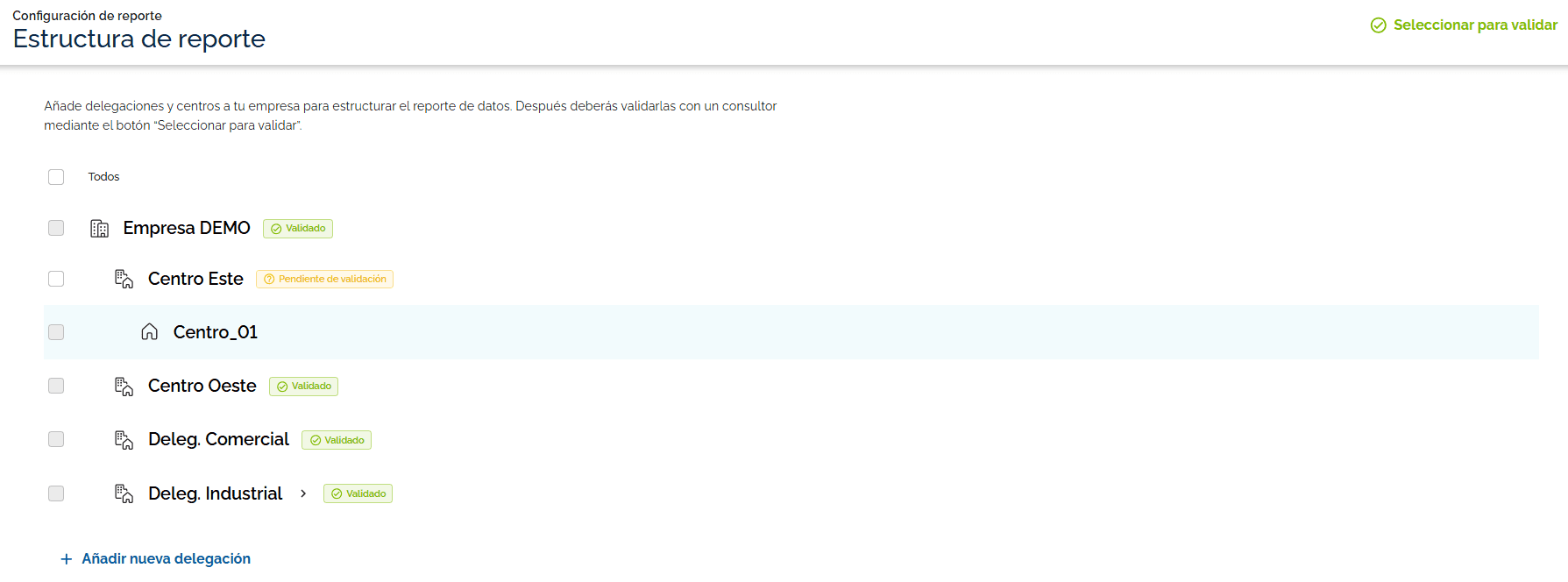Select the Deleg. Comercial name
This screenshot has width=1568, height=582.
pos(218,439)
